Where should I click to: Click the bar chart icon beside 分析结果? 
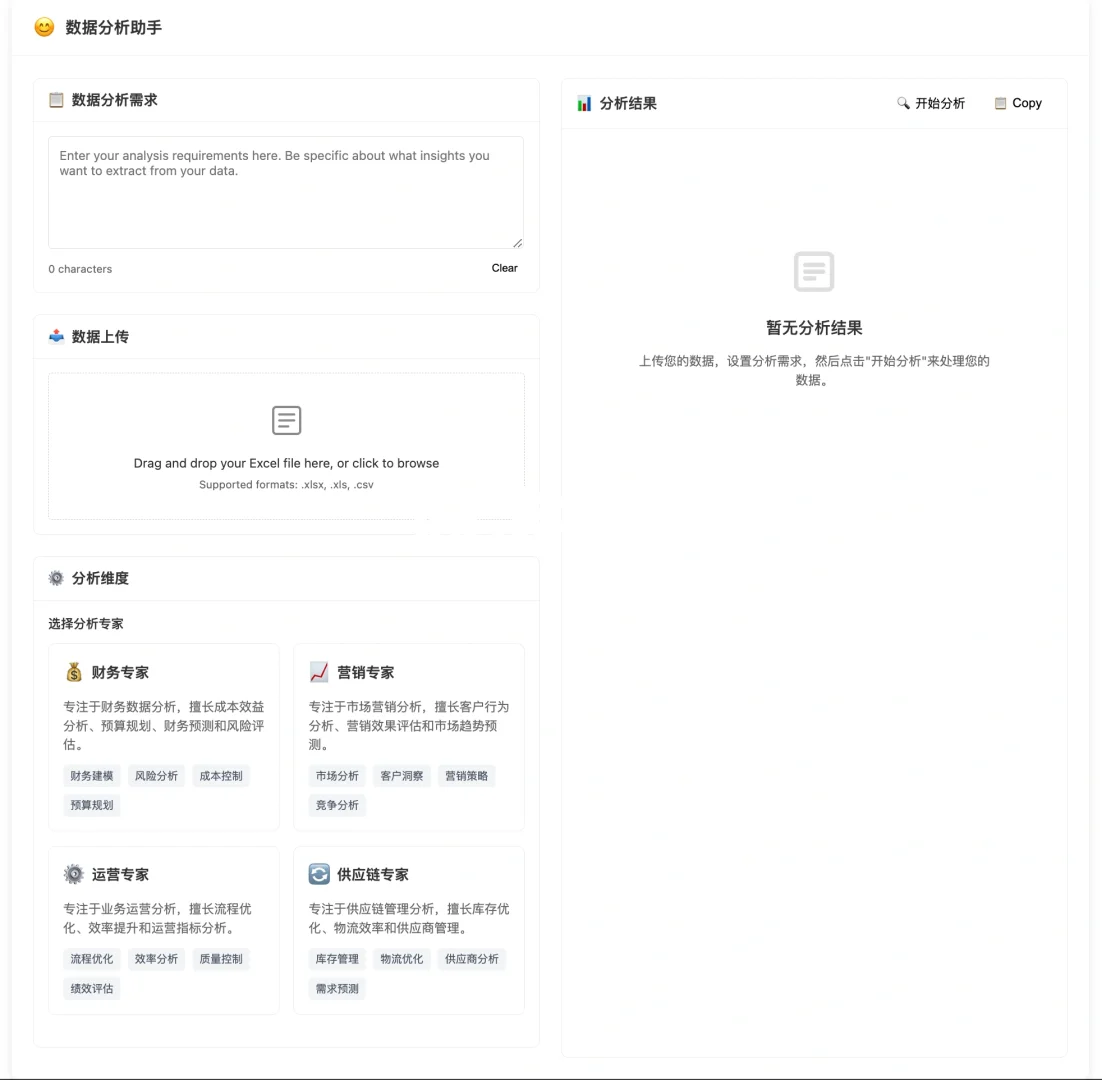[x=584, y=103]
